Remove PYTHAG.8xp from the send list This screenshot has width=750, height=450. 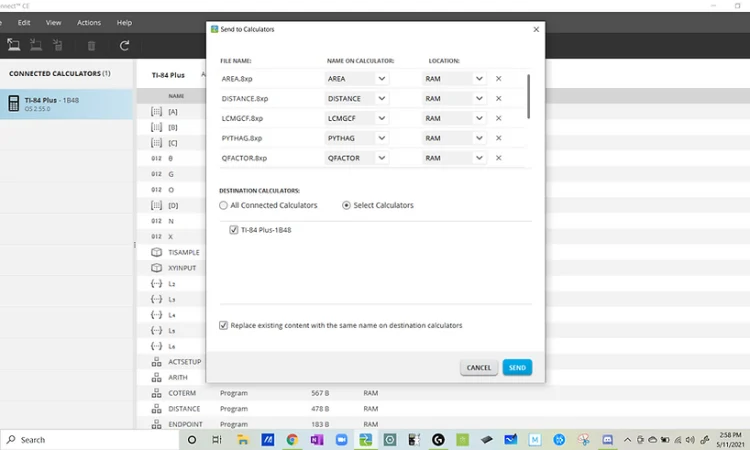tap(498, 138)
